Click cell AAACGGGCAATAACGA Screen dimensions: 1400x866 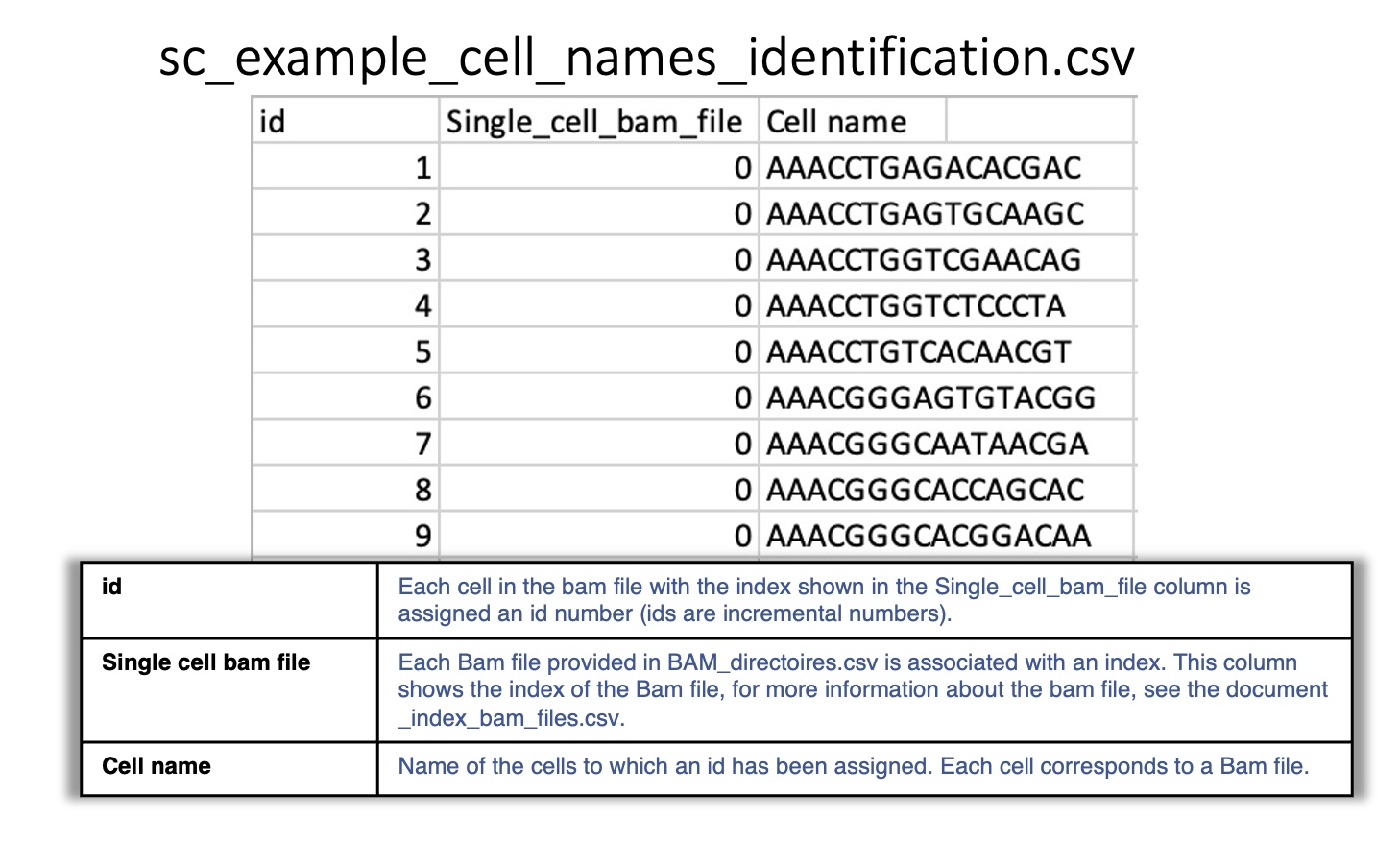[947, 444]
